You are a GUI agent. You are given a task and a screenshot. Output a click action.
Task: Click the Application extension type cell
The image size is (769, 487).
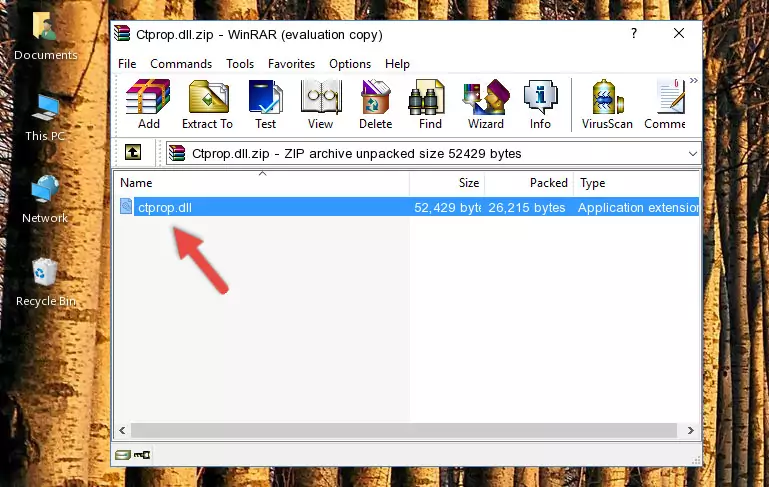tap(638, 207)
